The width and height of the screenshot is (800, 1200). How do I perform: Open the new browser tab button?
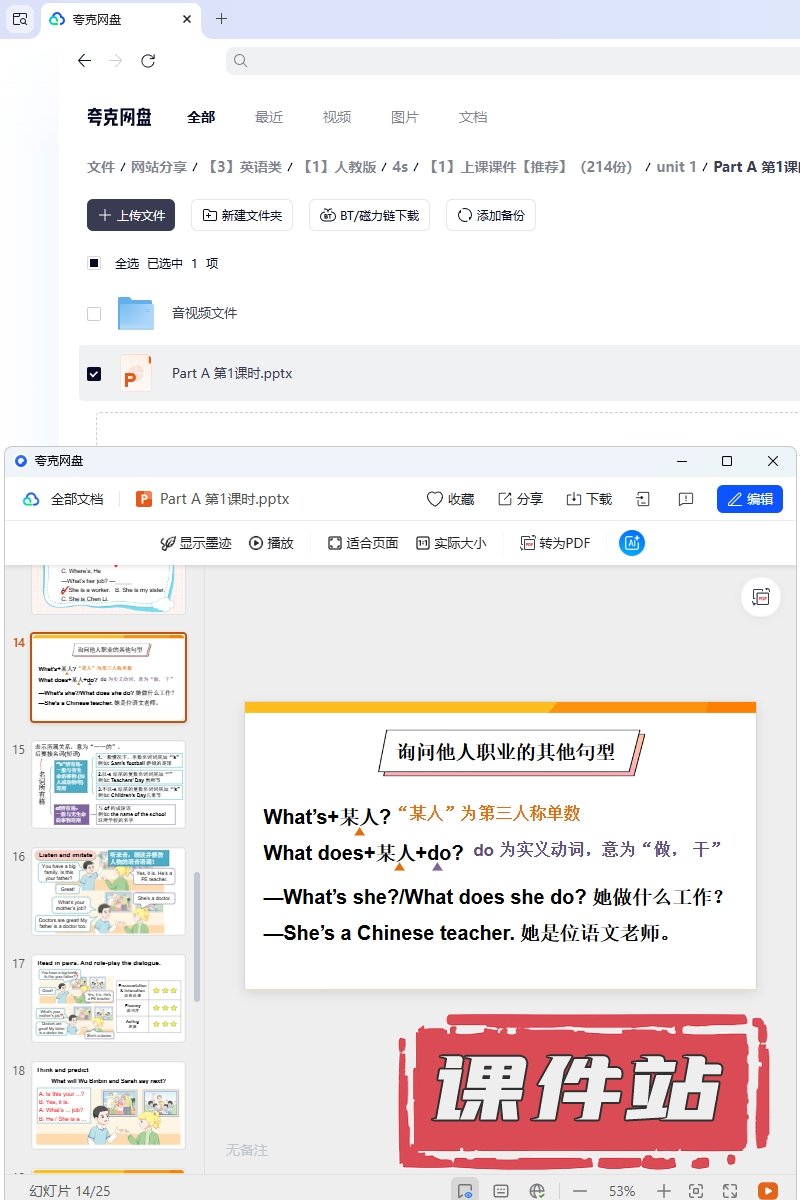tap(222, 19)
